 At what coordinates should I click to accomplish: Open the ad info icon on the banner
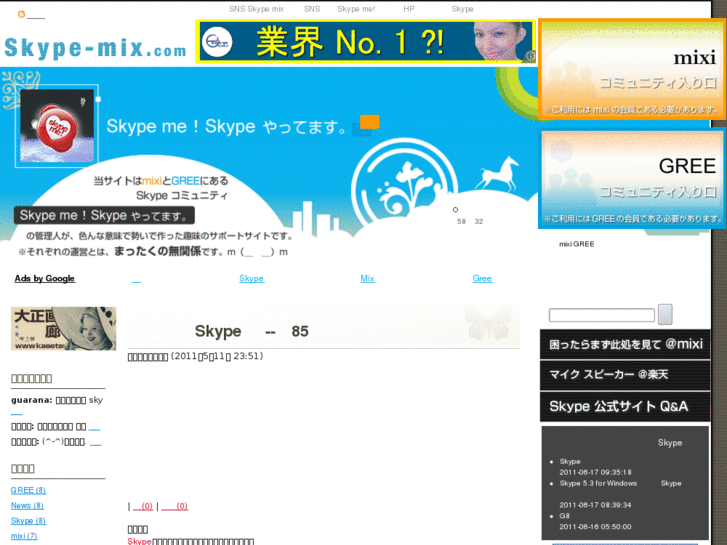point(530,56)
